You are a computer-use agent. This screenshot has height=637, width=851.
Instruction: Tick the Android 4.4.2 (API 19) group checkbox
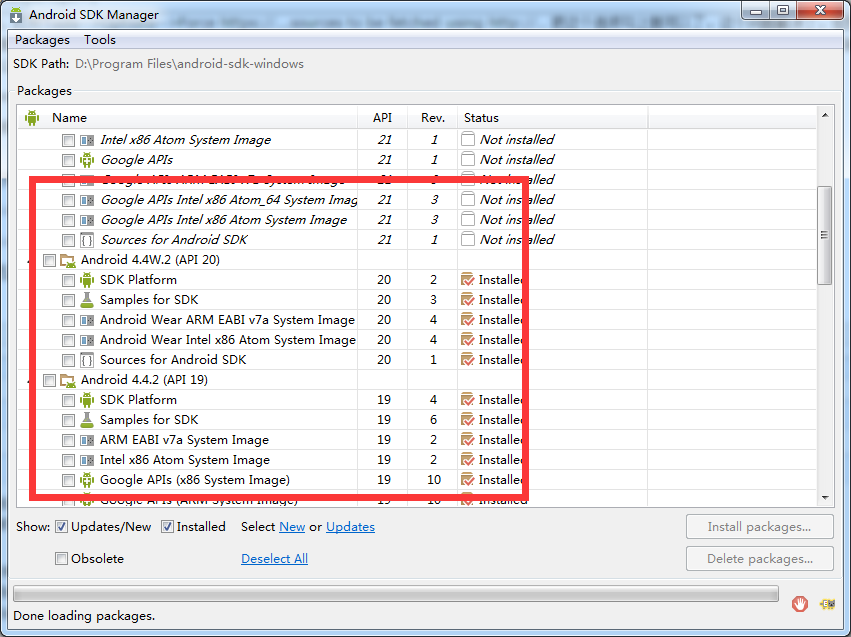pyautogui.click(x=49, y=380)
